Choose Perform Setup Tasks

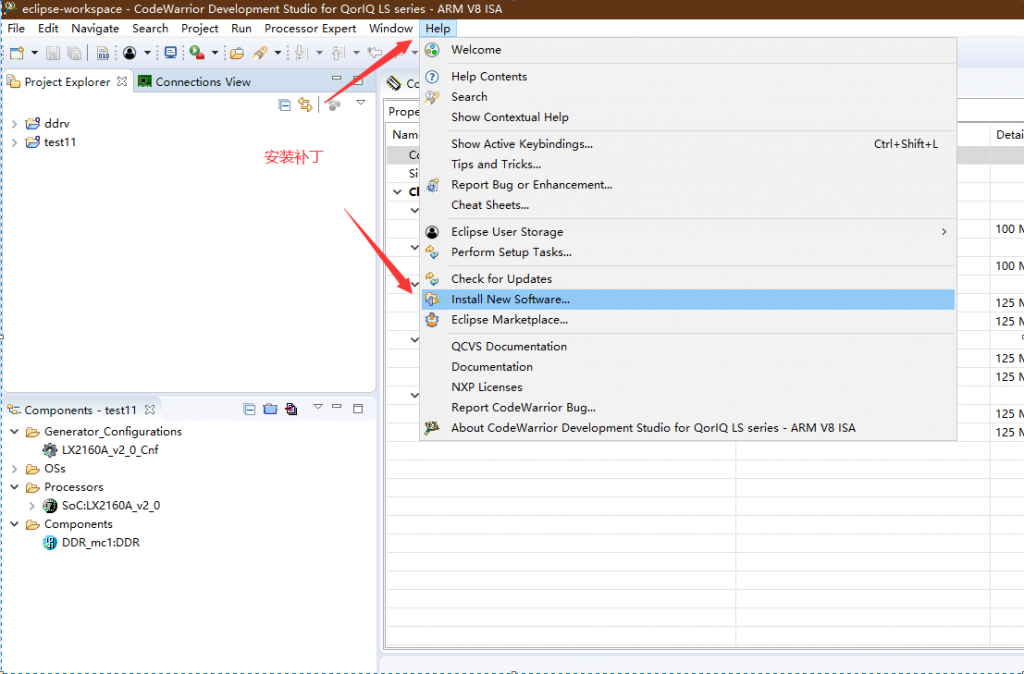point(688,252)
